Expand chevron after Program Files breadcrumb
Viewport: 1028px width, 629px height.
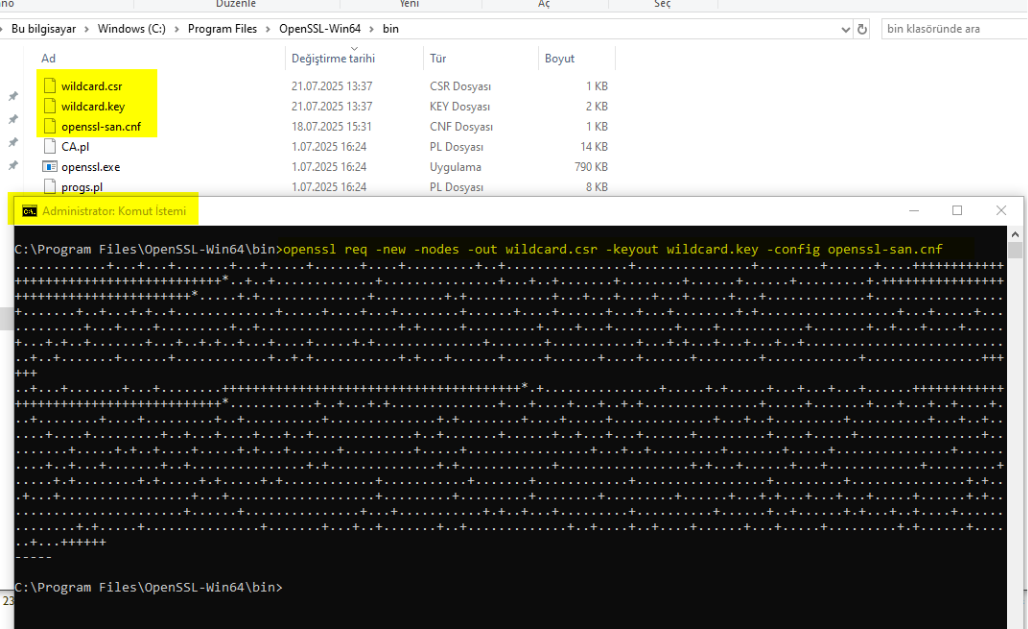(x=267, y=30)
